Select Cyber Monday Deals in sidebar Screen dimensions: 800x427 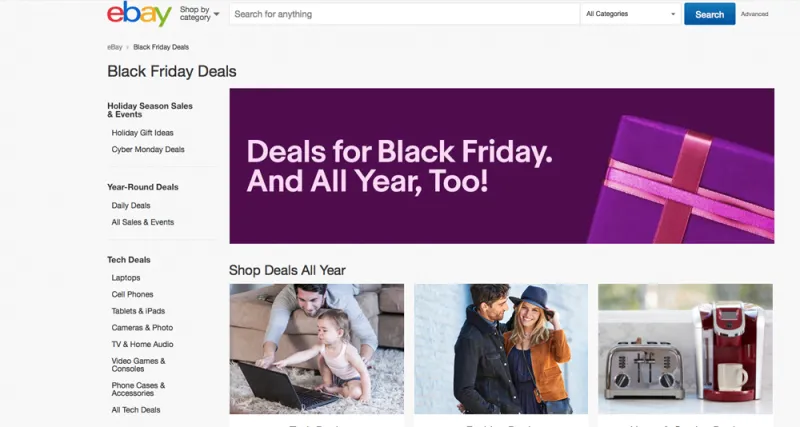148,149
